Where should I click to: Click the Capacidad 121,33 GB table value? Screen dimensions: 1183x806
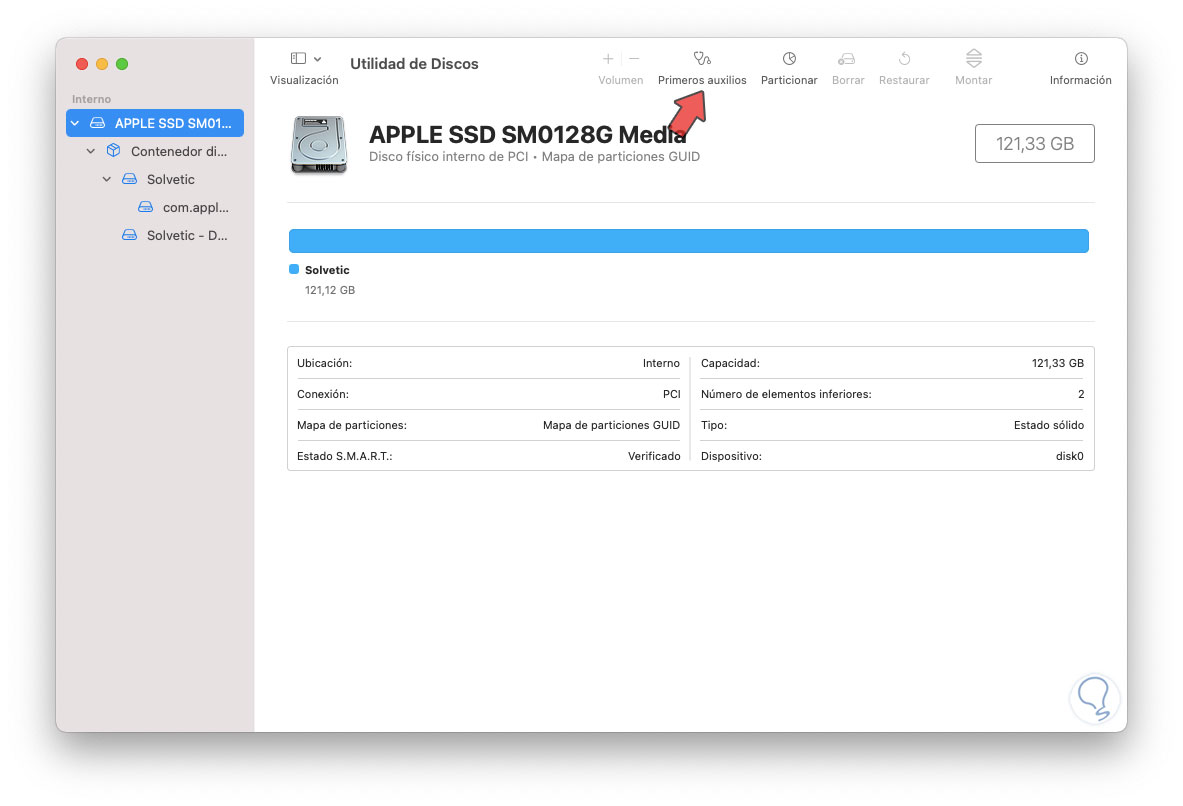(x=1058, y=363)
